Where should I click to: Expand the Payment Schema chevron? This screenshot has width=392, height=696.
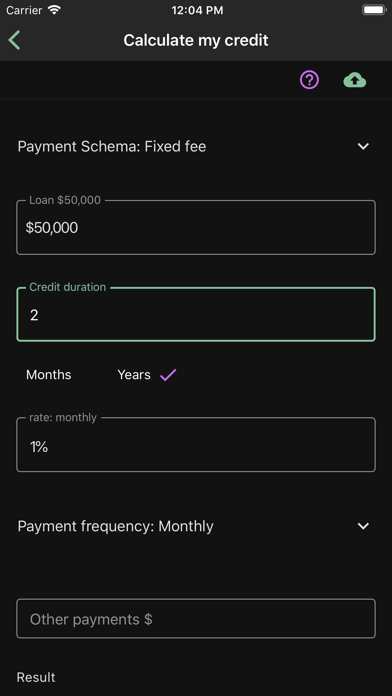(x=363, y=146)
